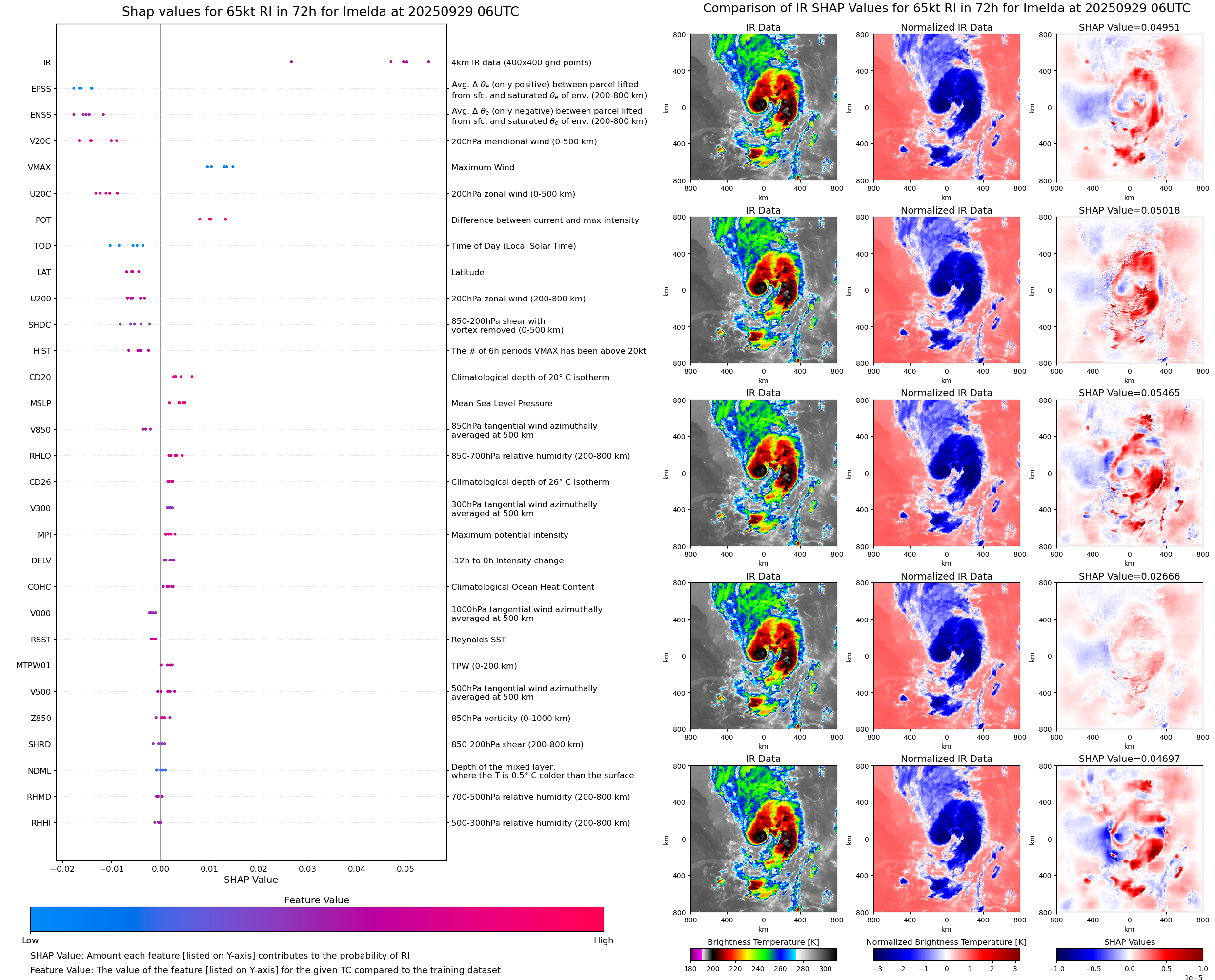The height and width of the screenshot is (980, 1215).
Task: Select SHAP Value=0.05018 heatmap
Action: click(x=1129, y=290)
